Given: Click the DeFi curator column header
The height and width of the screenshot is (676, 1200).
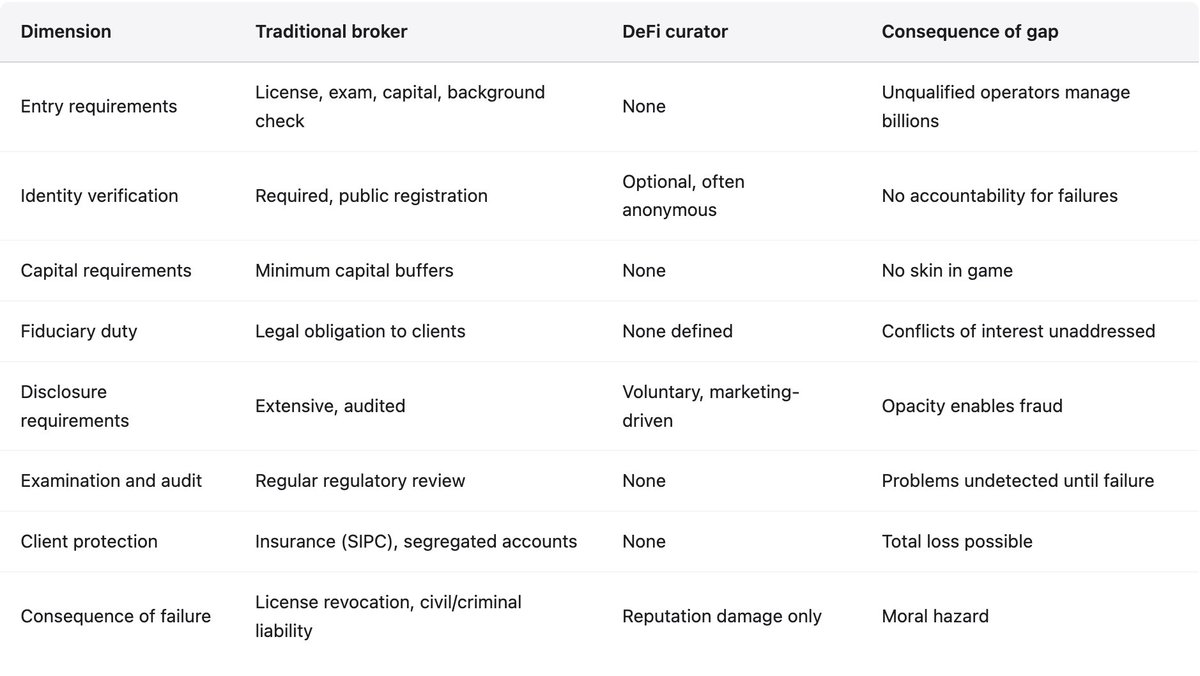Looking at the screenshot, I should (675, 31).
